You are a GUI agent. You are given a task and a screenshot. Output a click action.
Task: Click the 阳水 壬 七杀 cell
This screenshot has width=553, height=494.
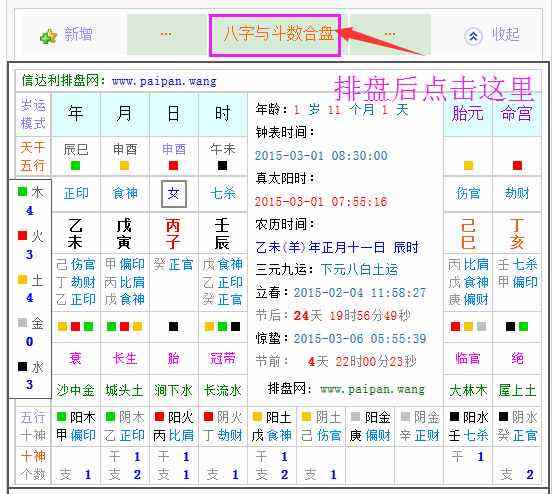pos(468,427)
